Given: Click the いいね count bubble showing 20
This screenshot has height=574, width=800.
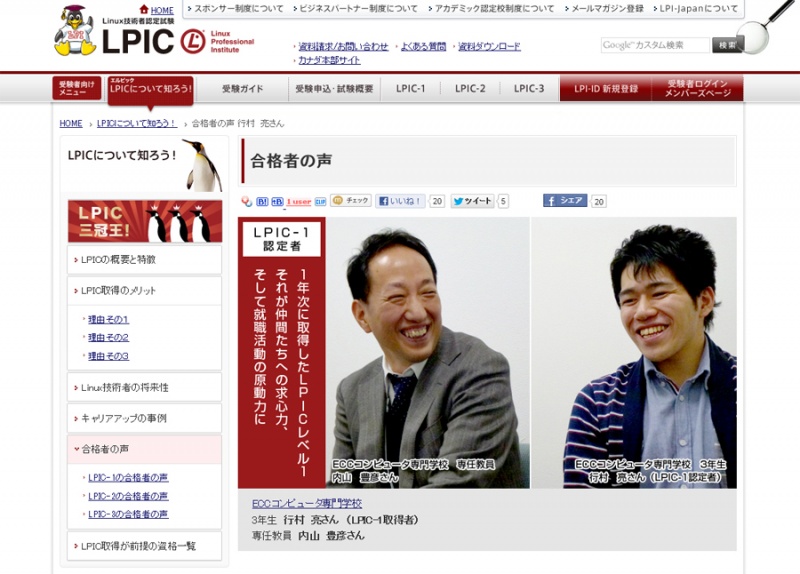Looking at the screenshot, I should (x=437, y=202).
